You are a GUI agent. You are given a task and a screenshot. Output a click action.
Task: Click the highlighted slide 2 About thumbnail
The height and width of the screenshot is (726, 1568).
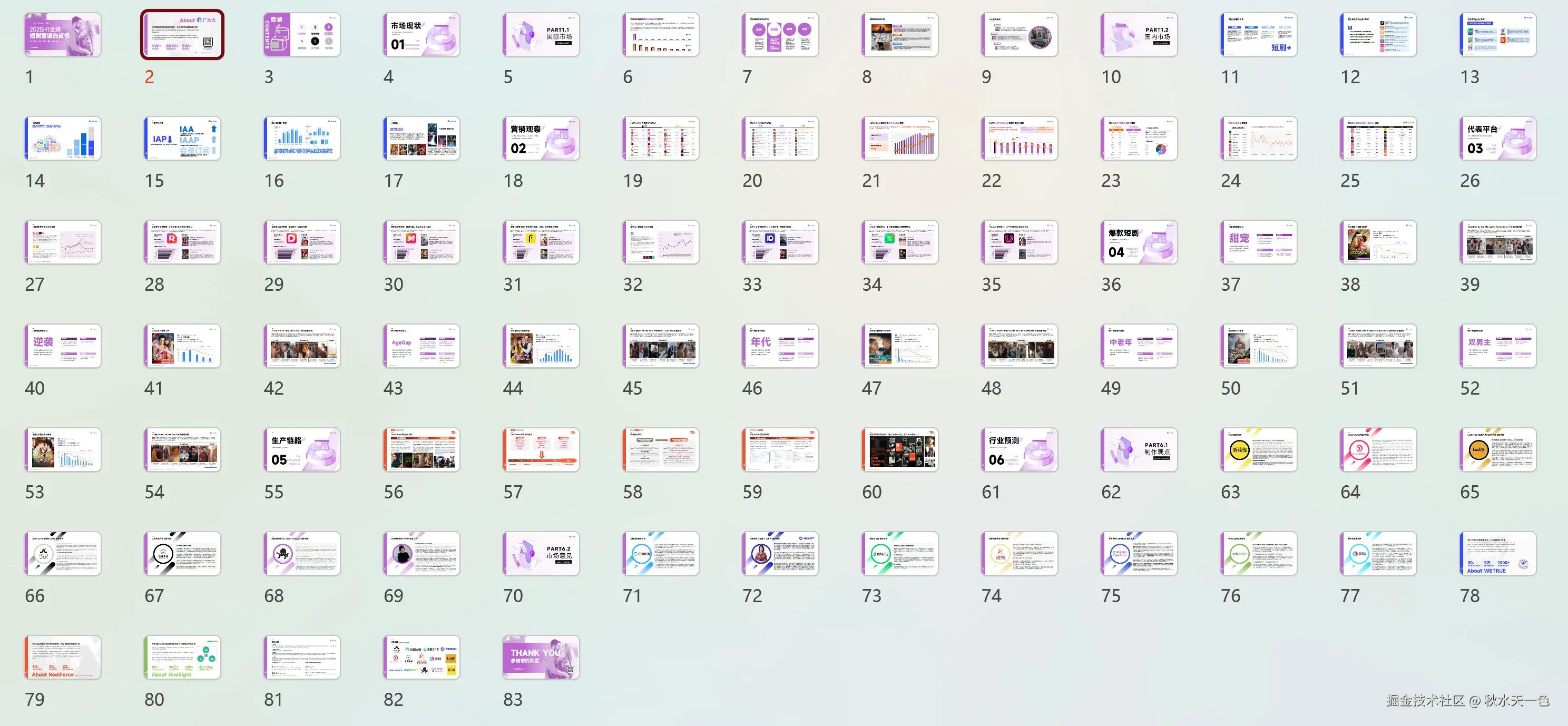182,35
